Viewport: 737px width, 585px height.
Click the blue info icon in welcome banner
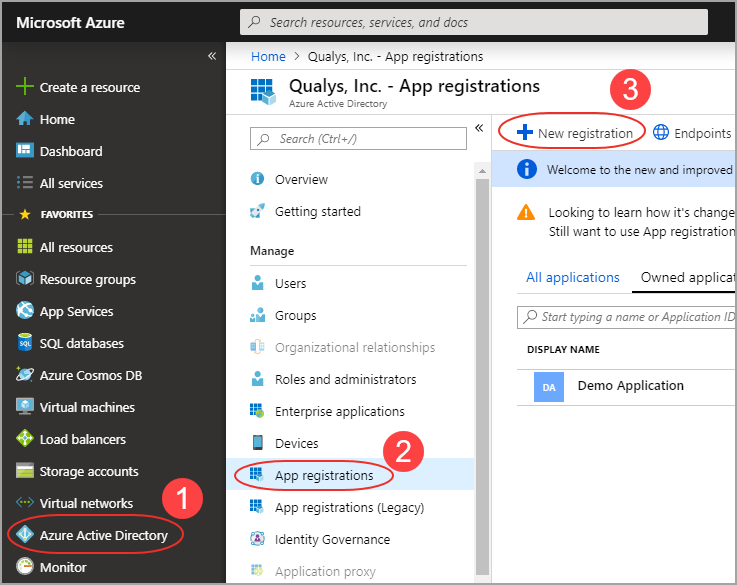(x=526, y=169)
